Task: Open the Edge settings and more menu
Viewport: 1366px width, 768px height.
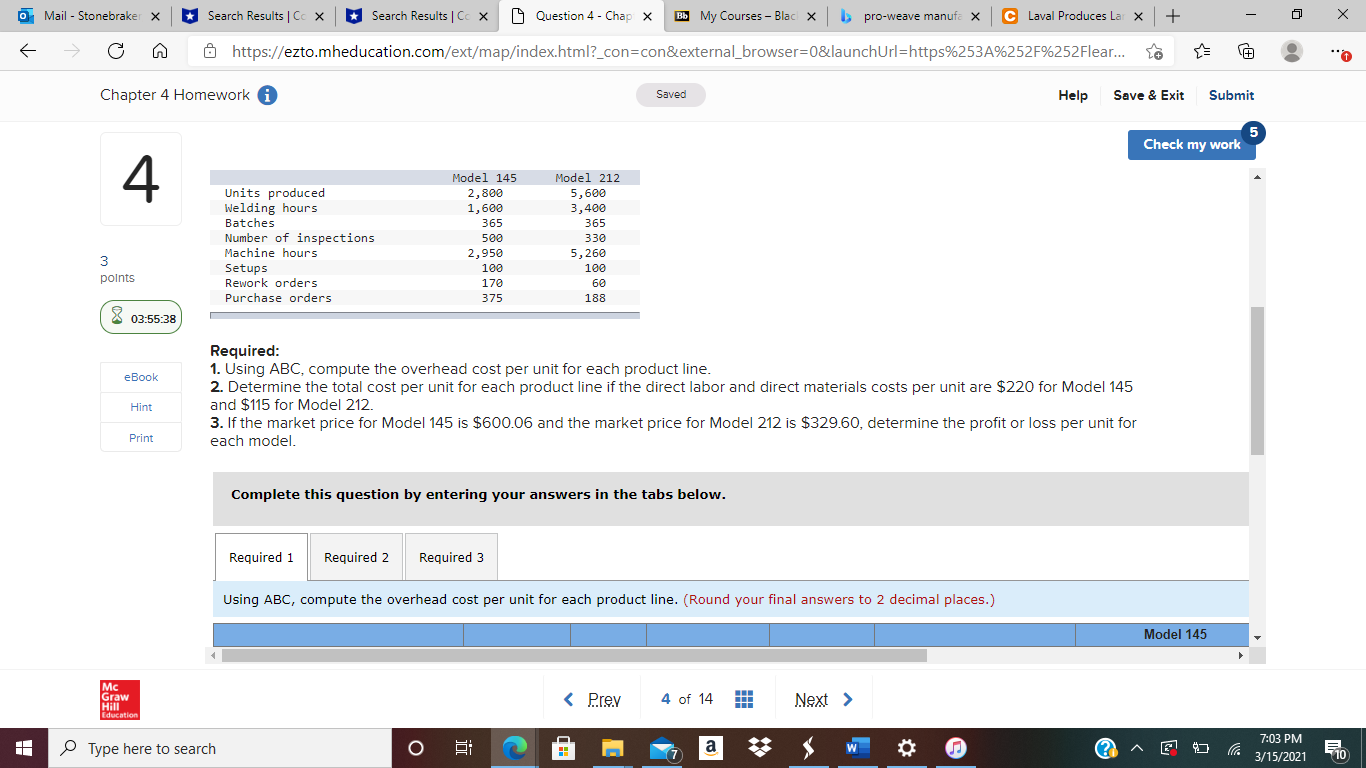Action: pyautogui.click(x=1338, y=52)
